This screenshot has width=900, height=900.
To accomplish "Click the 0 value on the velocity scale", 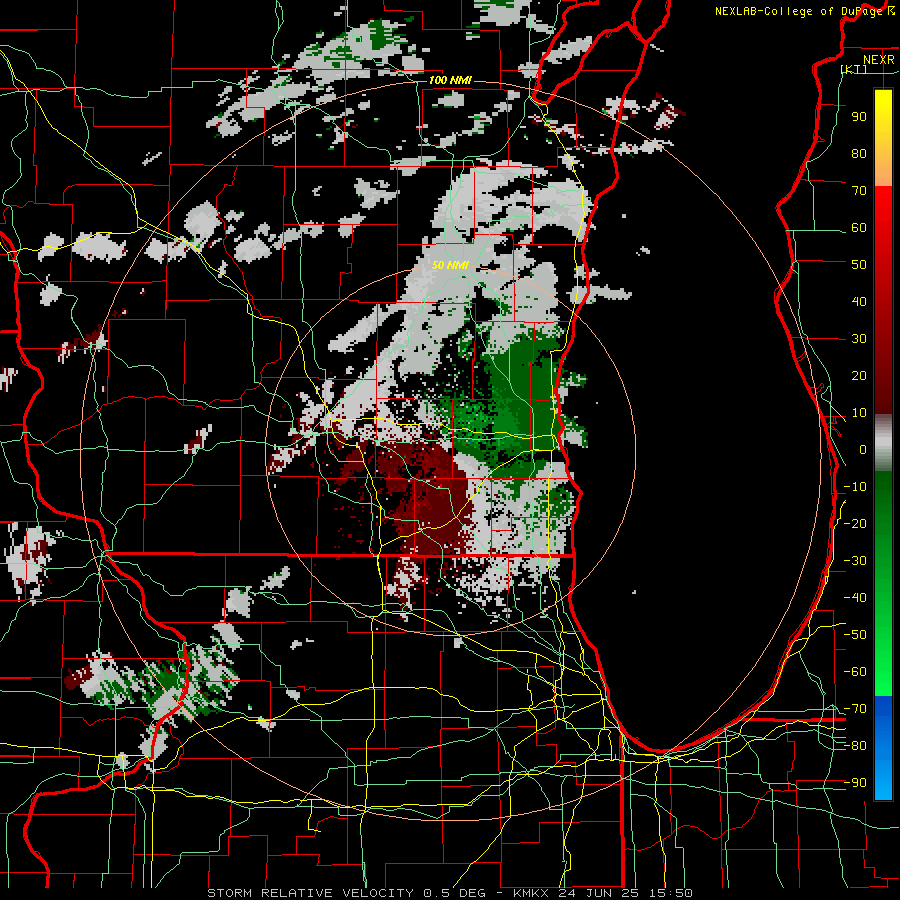I will click(863, 449).
